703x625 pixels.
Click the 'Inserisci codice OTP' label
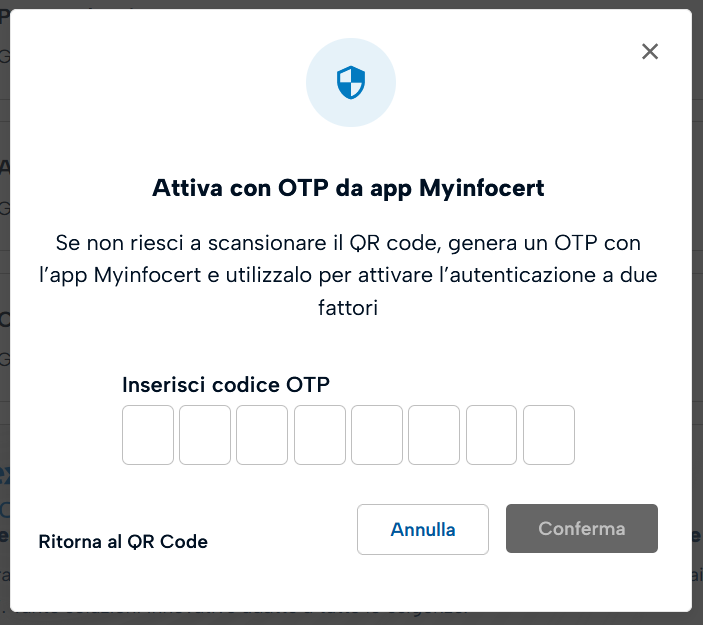[x=225, y=384]
